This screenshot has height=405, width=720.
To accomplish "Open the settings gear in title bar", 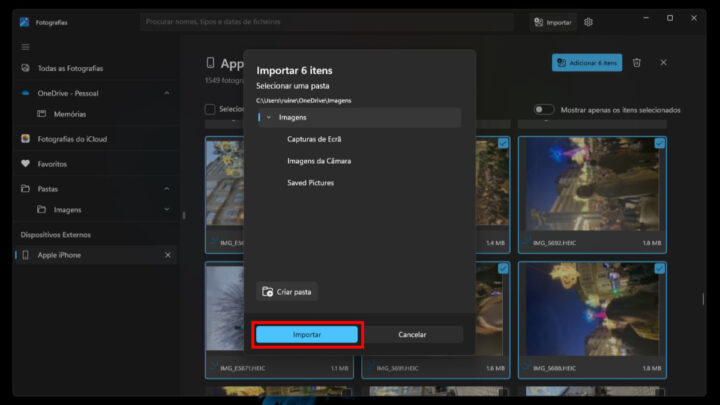I will [588, 22].
